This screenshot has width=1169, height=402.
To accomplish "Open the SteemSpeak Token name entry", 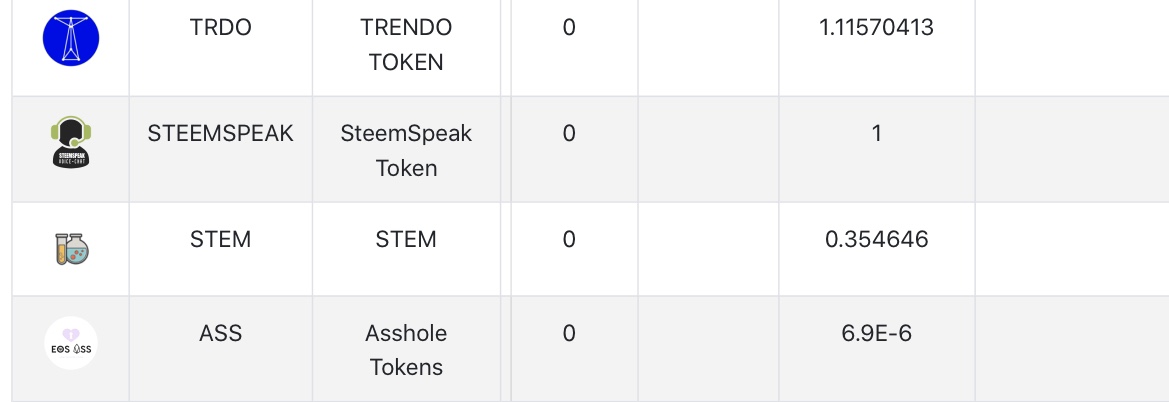I will (406, 150).
